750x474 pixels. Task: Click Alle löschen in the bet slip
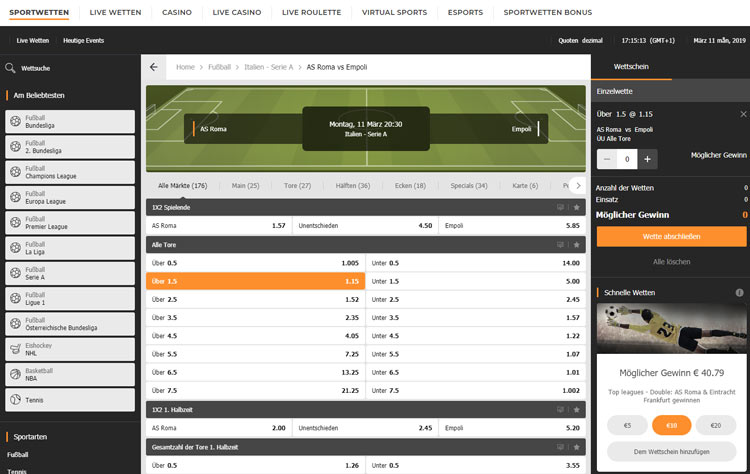pos(671,262)
